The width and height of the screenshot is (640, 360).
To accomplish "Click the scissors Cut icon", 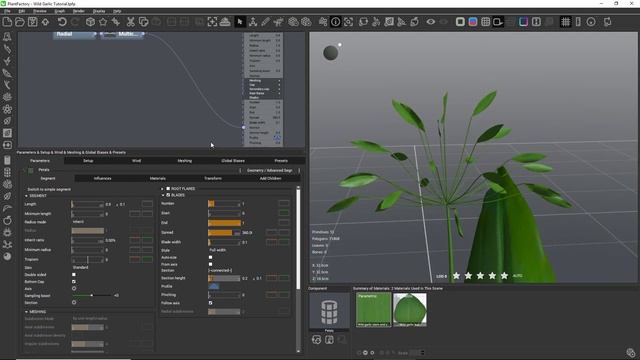I will [131, 22].
